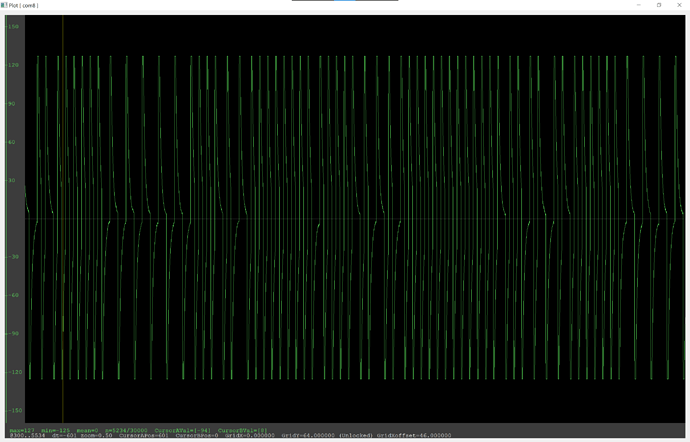Click the '(Unlocked)' status text

(x=355, y=435)
